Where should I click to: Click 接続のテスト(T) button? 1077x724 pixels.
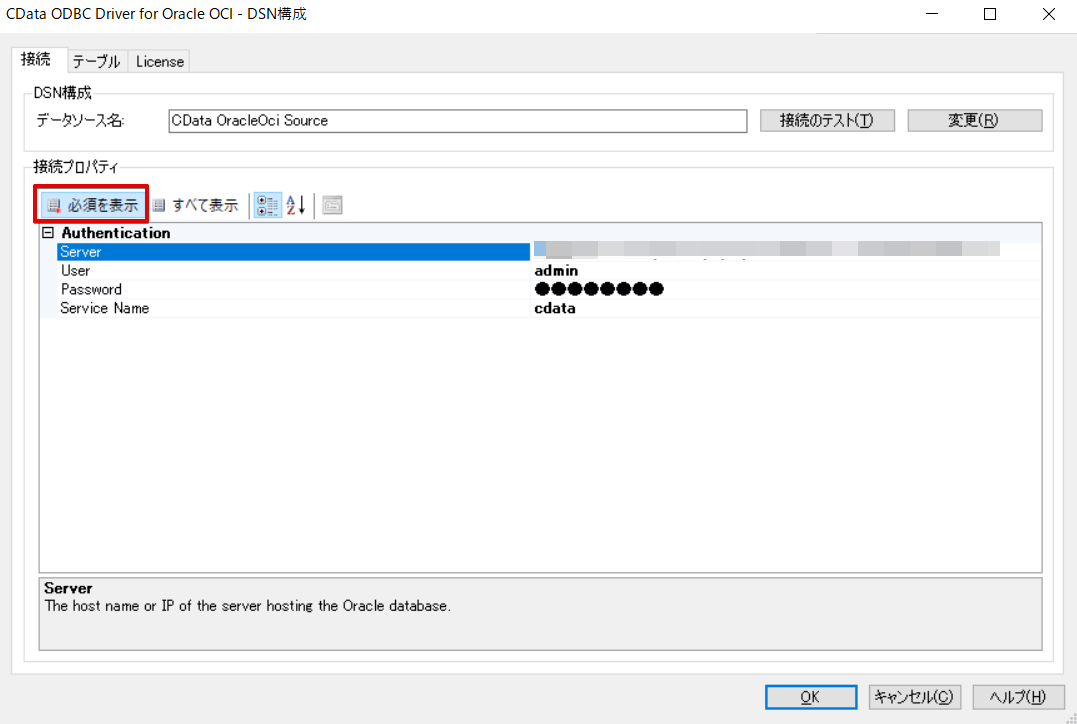click(827, 120)
